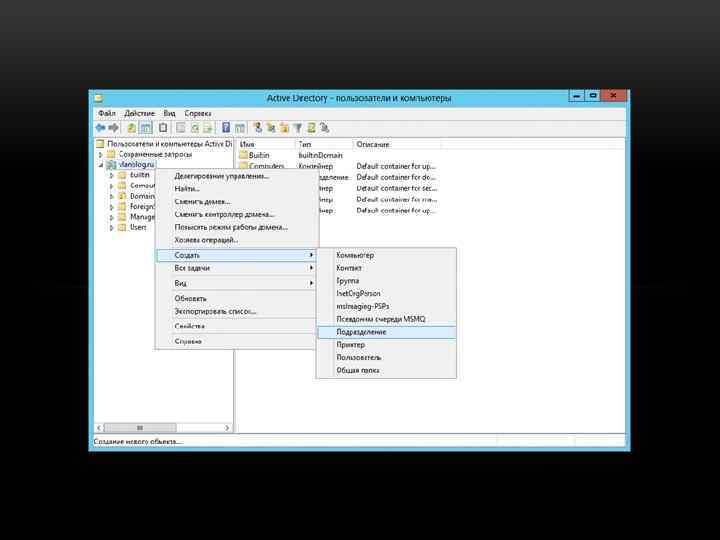Click the builtinDomain type cell
Viewport: 720px width, 540px height.
coord(321,155)
